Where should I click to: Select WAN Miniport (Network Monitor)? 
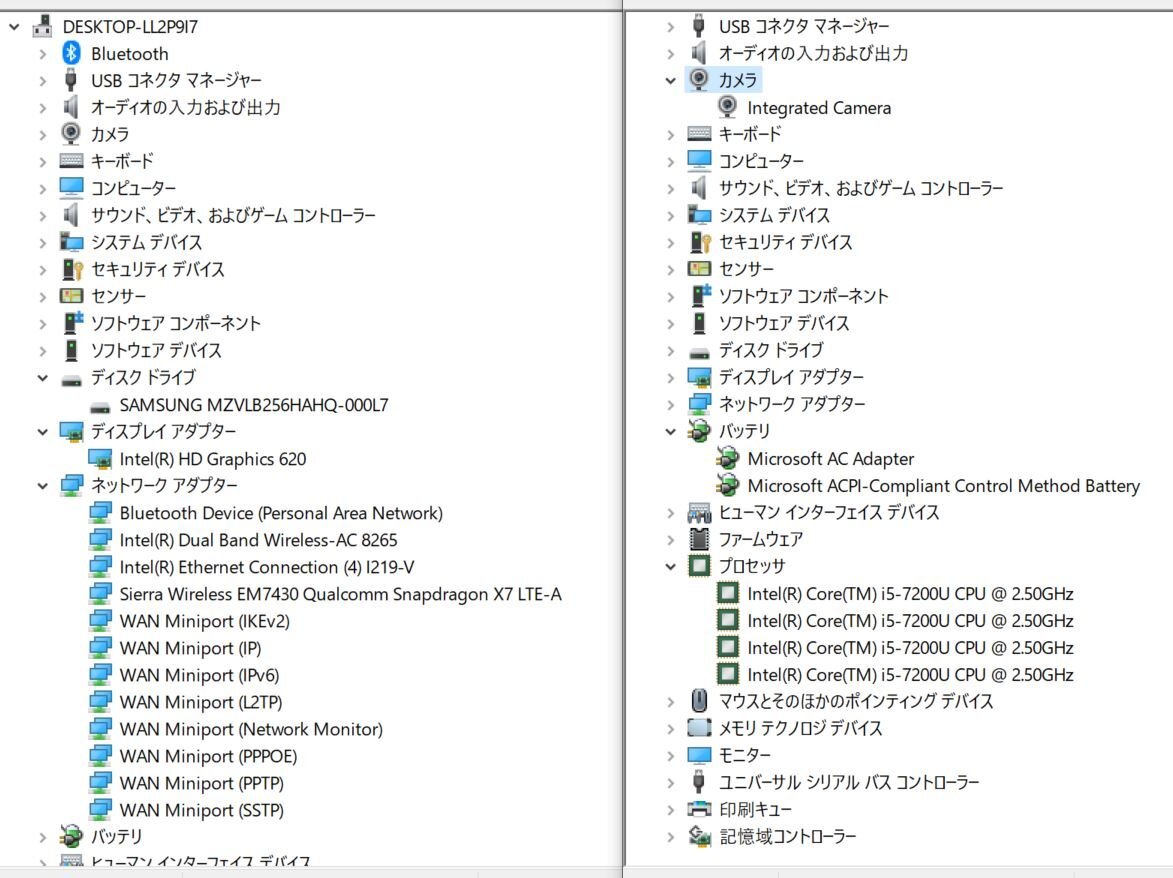click(x=251, y=728)
